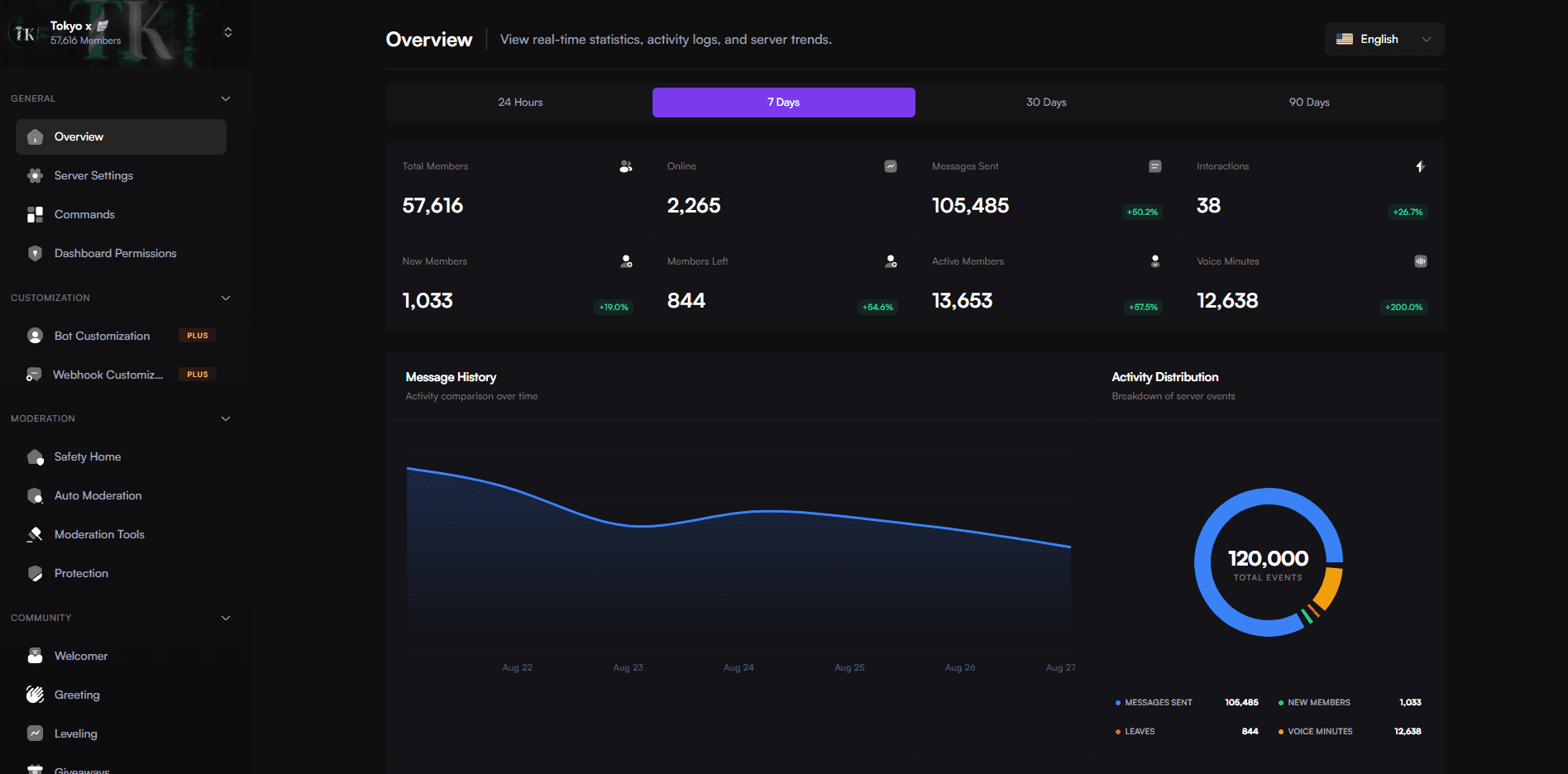1568x774 pixels.
Task: Click the 2,265 Online value
Action: pos(694,206)
